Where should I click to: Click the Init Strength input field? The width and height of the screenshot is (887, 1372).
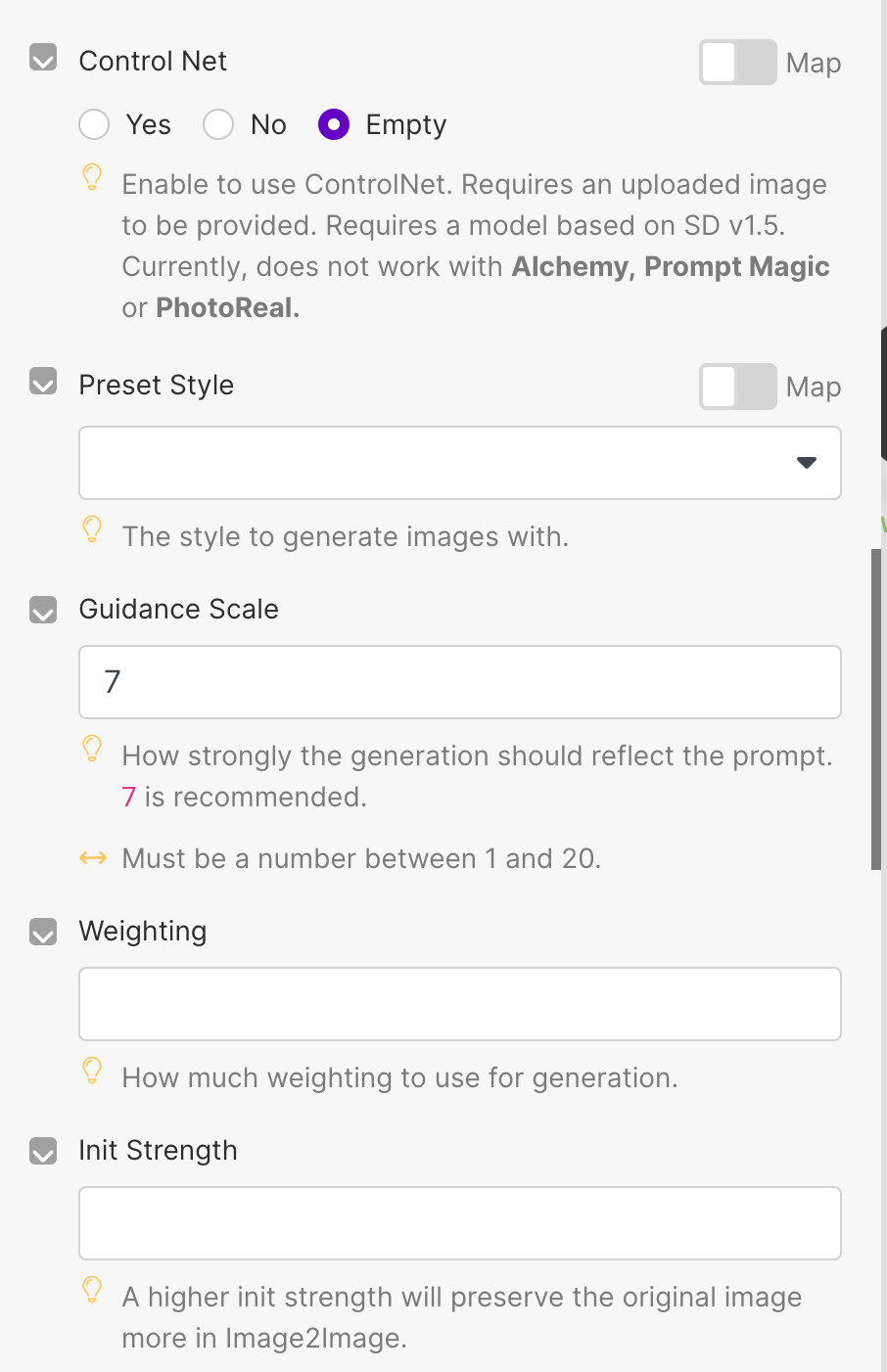click(459, 1223)
